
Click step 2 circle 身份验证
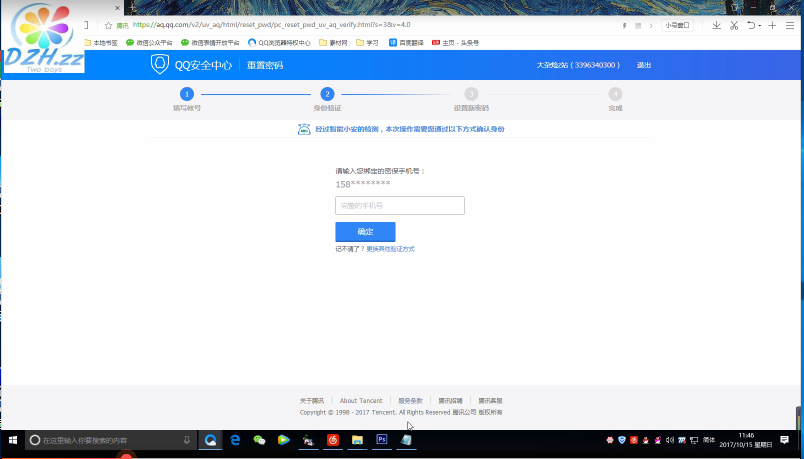coord(327,94)
